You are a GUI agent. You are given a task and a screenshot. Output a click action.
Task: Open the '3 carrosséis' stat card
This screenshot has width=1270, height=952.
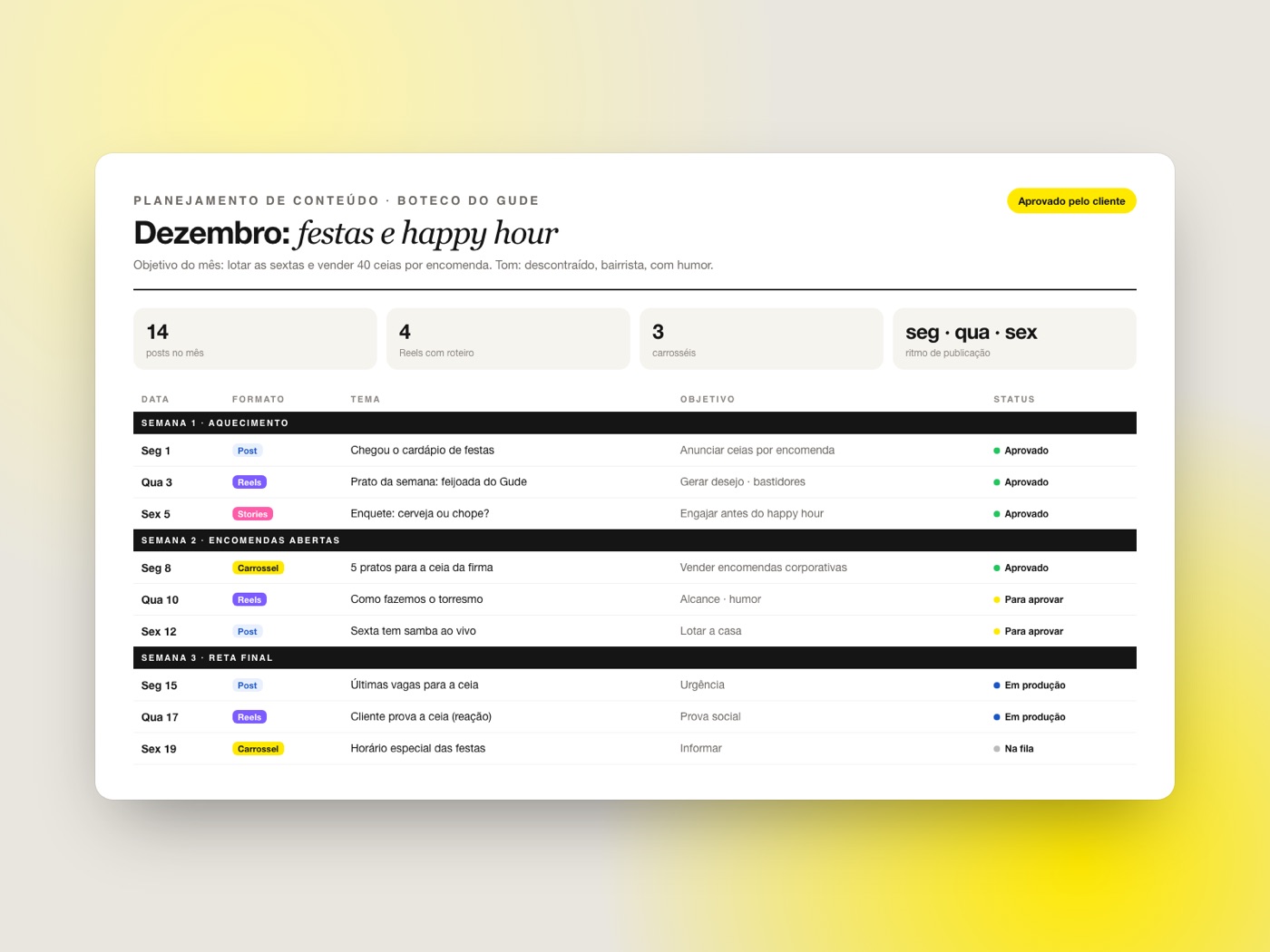point(761,339)
